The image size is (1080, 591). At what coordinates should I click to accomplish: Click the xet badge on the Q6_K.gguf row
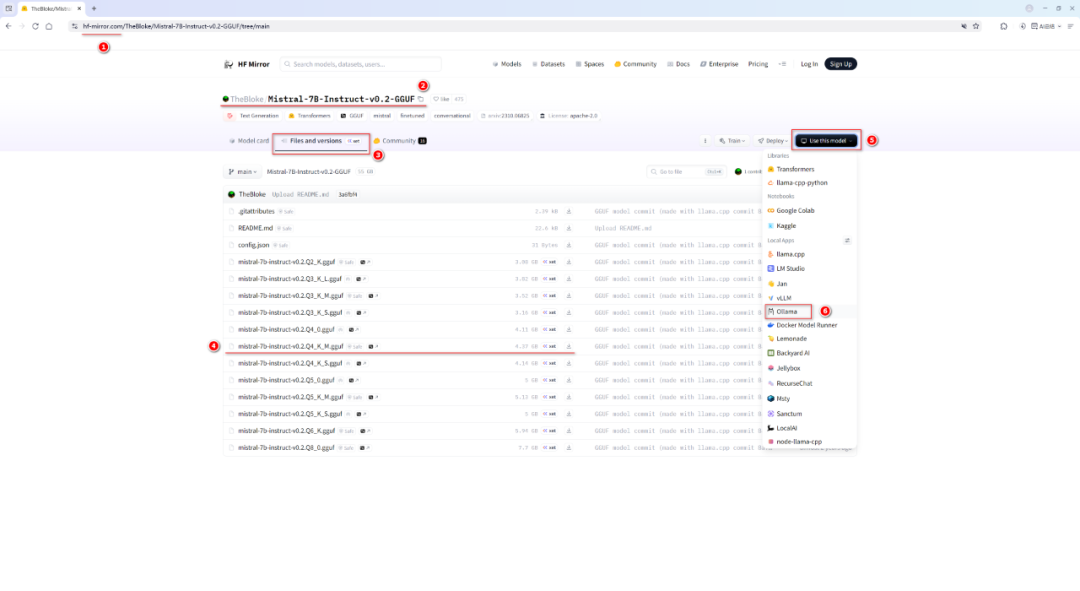coord(550,431)
